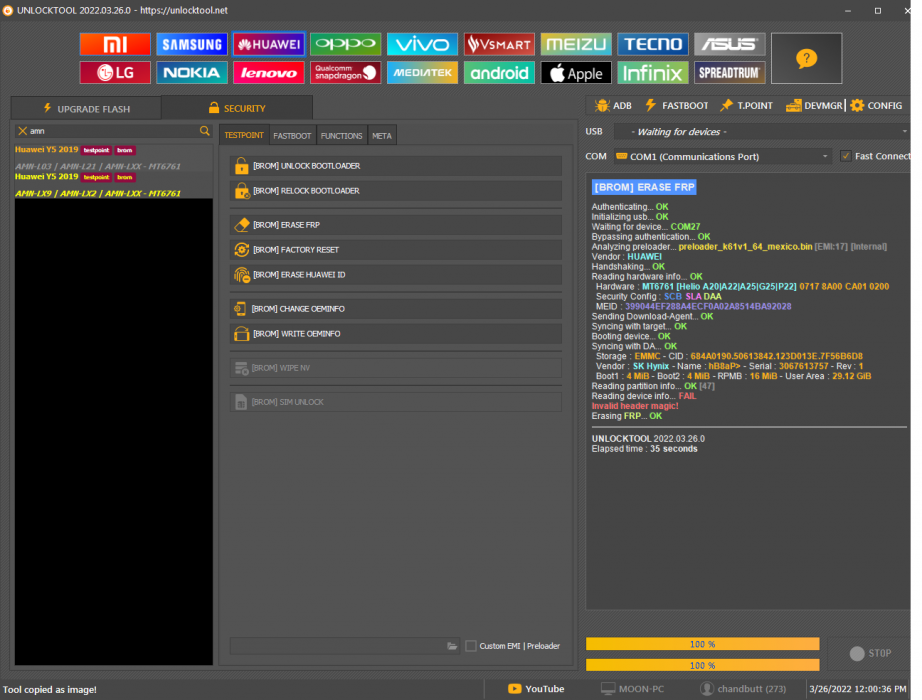The height and width of the screenshot is (700, 922).
Task: Select the FASTBOOT sub-tab
Action: tap(292, 136)
